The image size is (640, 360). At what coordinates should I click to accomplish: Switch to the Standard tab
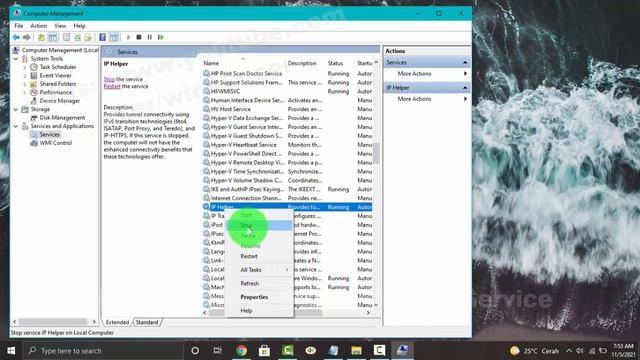[147, 322]
